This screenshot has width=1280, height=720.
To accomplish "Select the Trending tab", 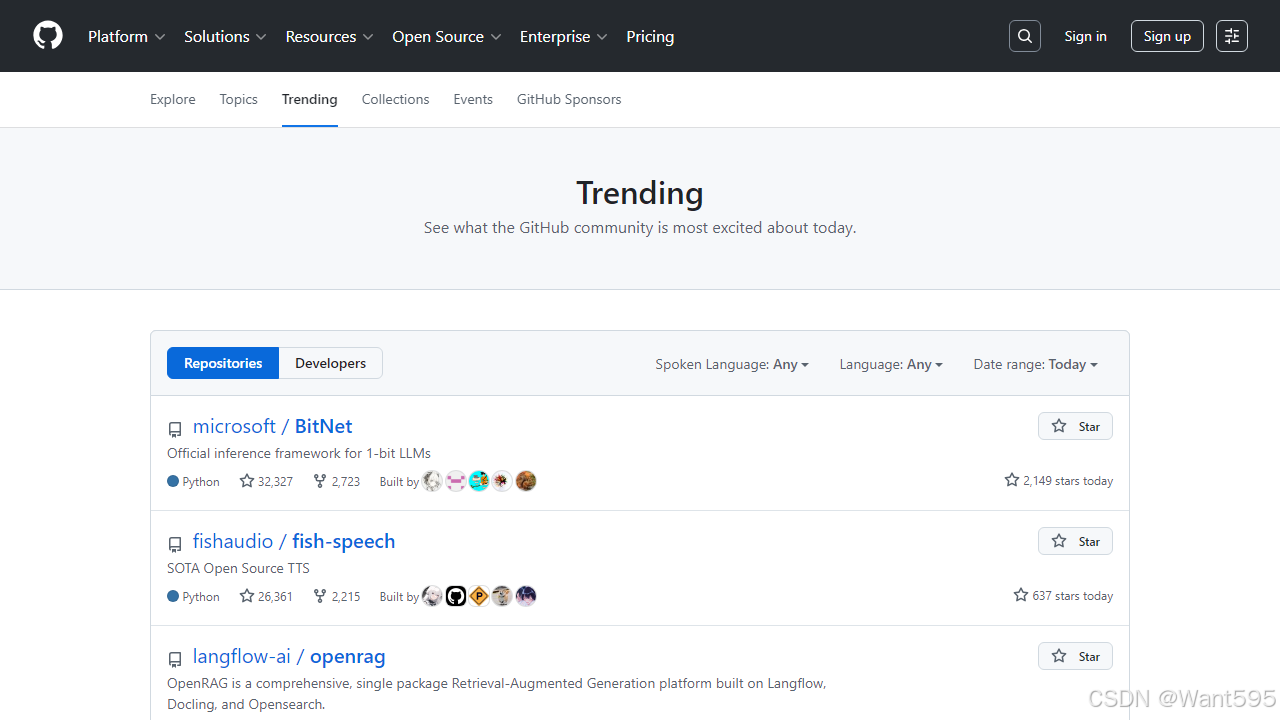I will click(x=310, y=99).
